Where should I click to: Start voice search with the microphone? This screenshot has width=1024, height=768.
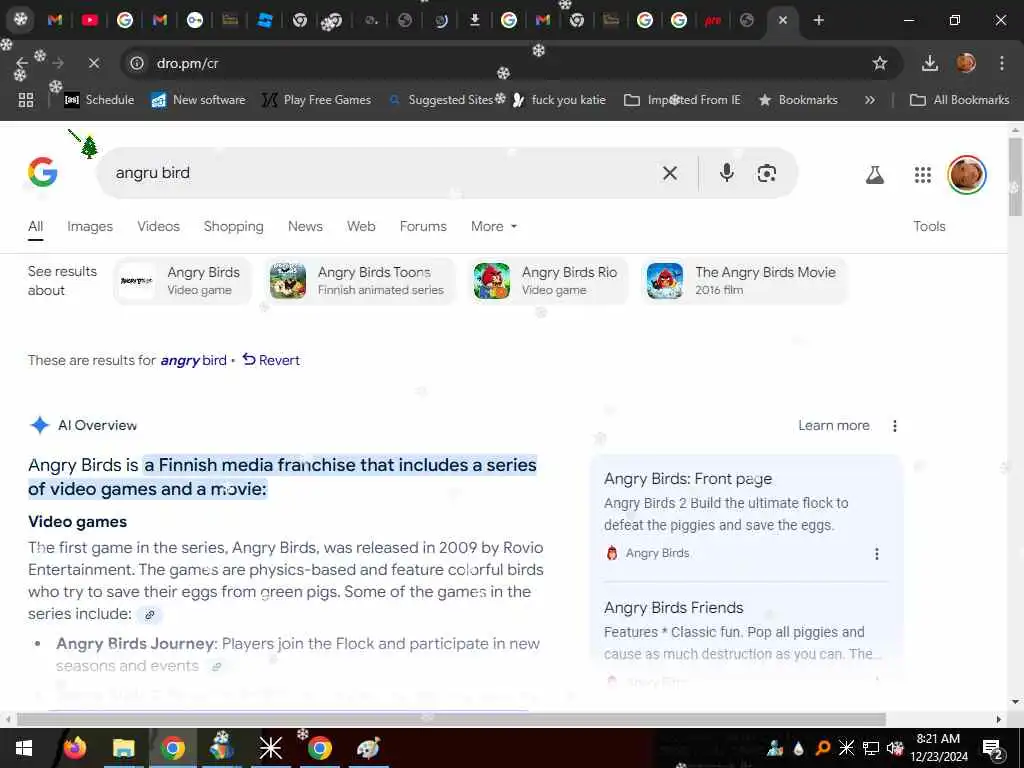pyautogui.click(x=726, y=172)
